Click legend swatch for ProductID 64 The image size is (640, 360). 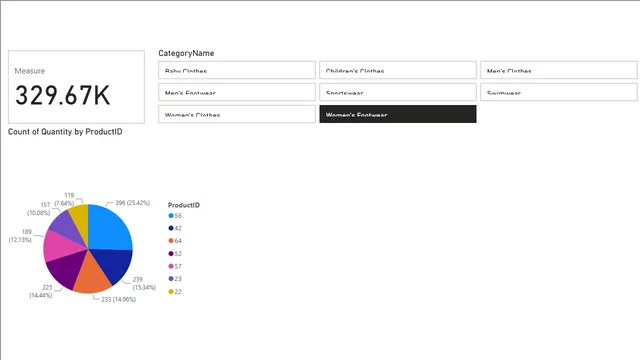(171, 241)
